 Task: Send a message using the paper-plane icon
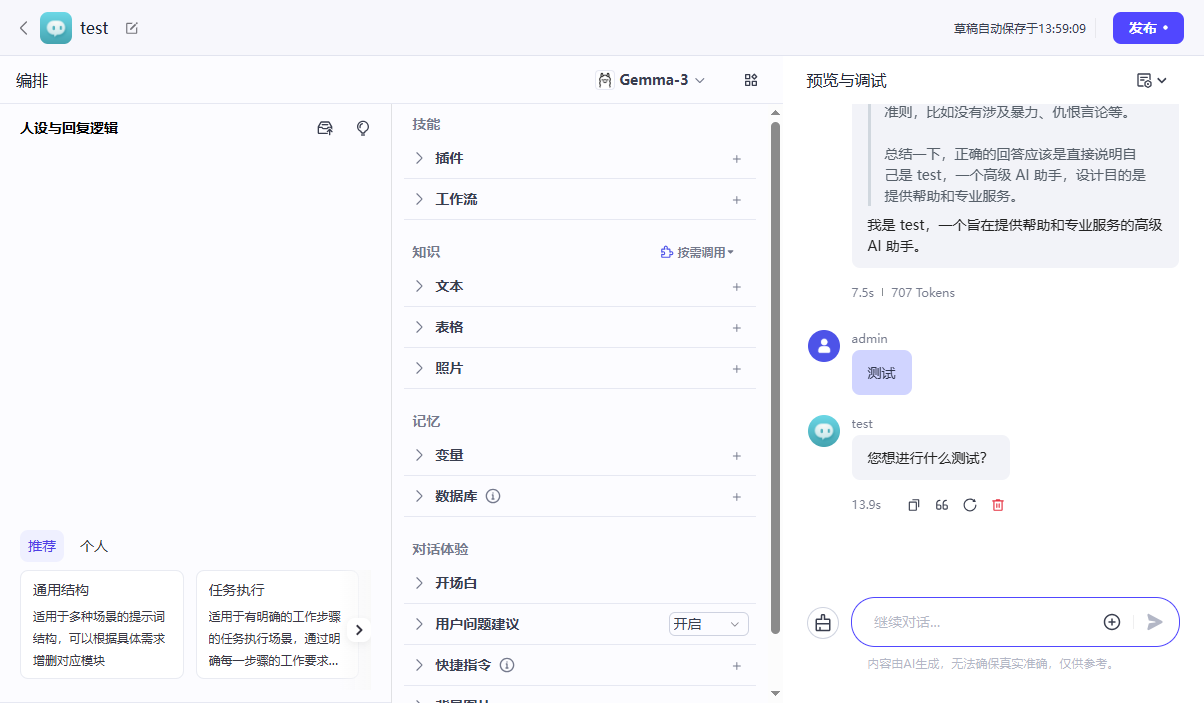[1153, 621]
